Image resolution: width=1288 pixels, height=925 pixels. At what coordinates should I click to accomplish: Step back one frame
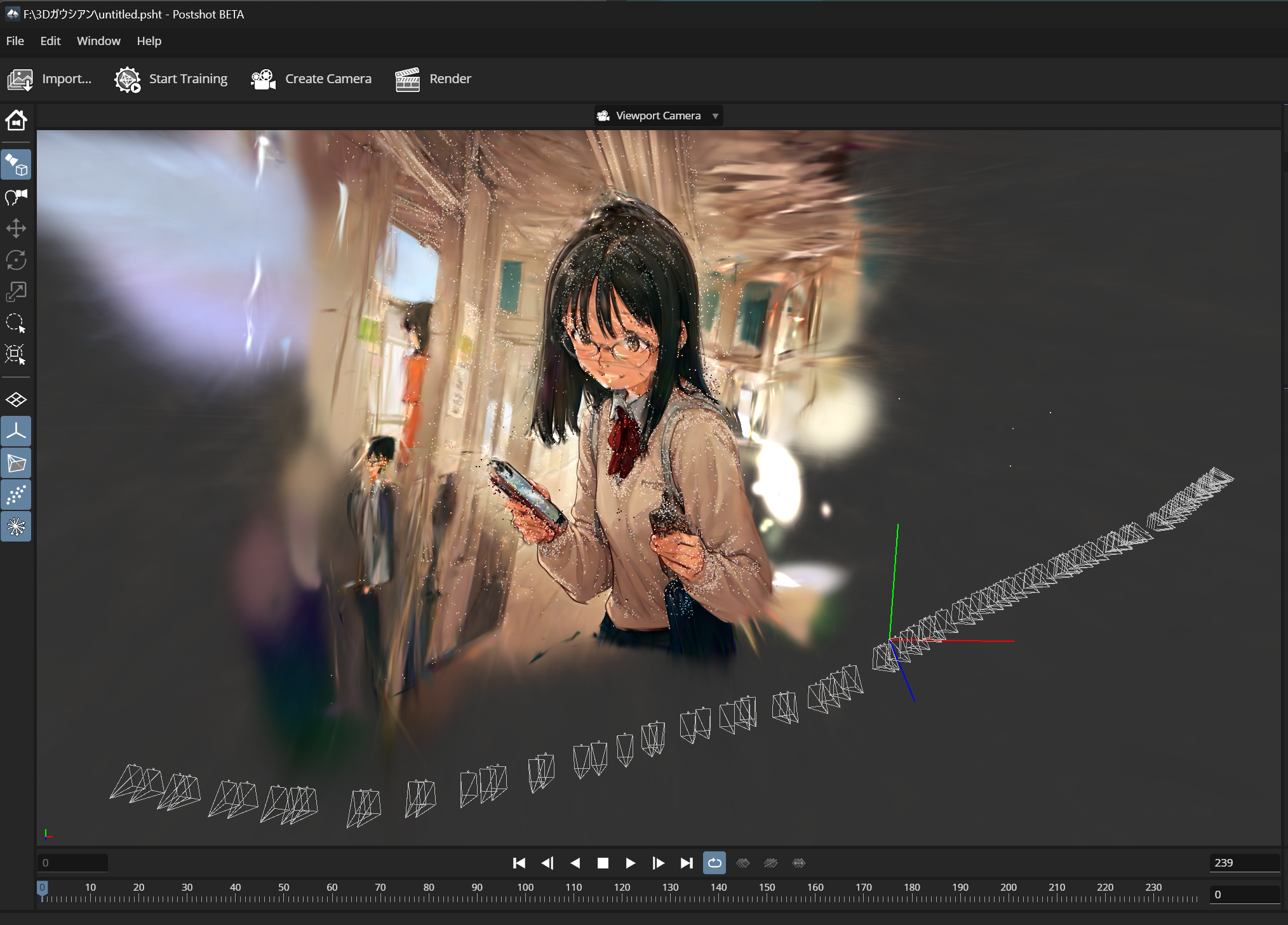pyautogui.click(x=547, y=863)
